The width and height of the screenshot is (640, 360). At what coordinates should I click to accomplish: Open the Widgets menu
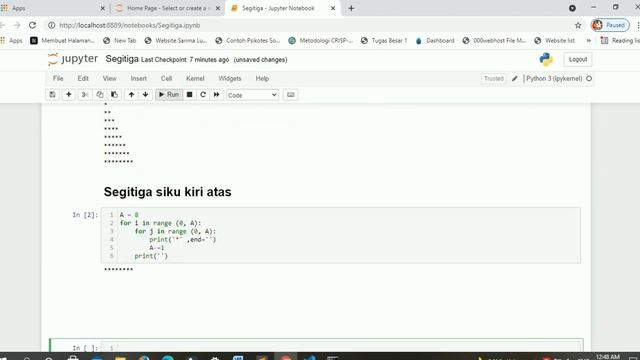(x=230, y=78)
